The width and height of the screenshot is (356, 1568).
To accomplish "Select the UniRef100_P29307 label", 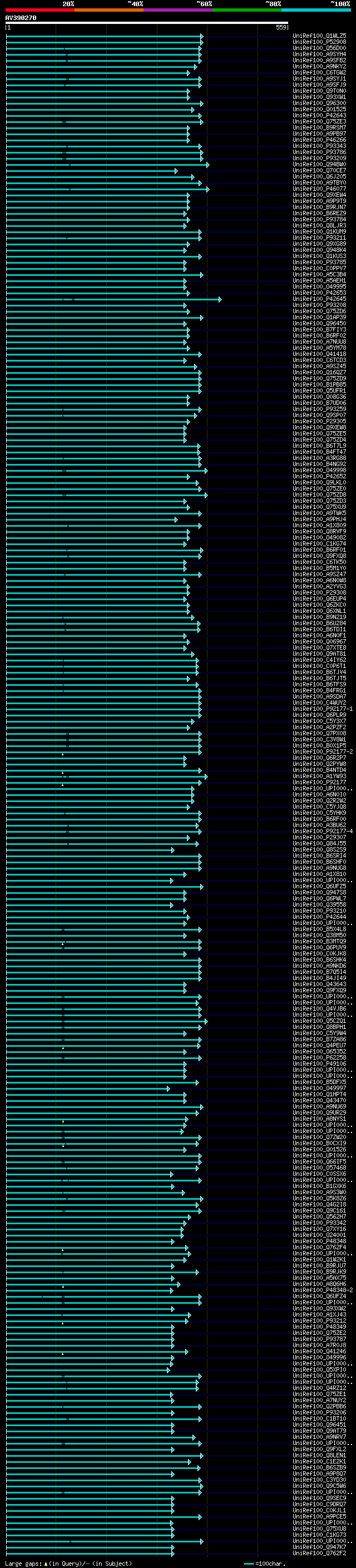I will click(319, 838).
